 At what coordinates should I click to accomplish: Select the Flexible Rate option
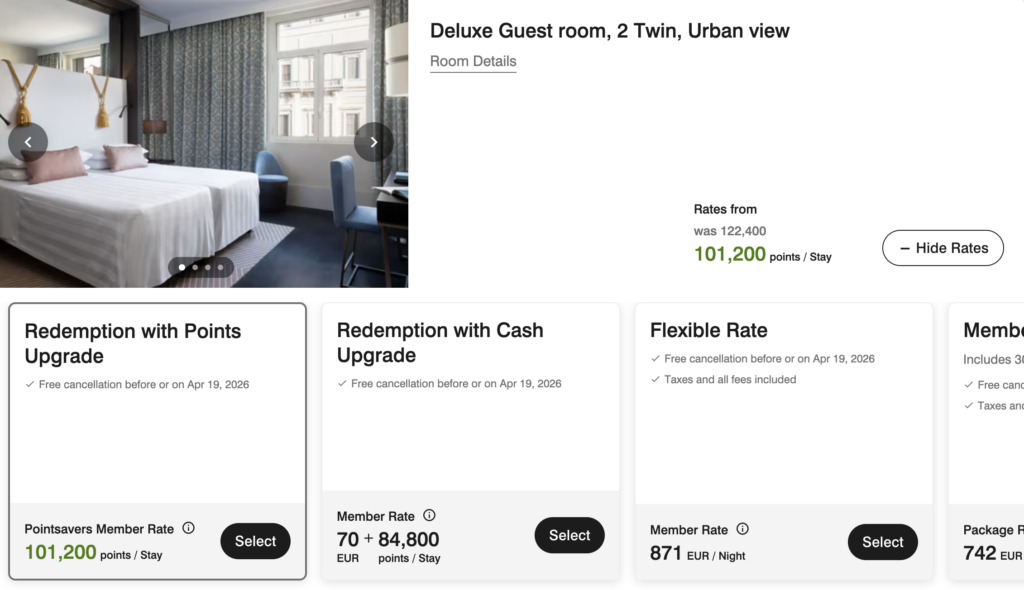(882, 542)
